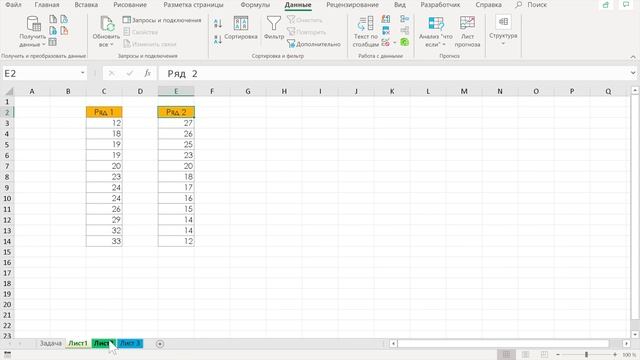Open Лист прогноза forecast sheet

point(467,31)
